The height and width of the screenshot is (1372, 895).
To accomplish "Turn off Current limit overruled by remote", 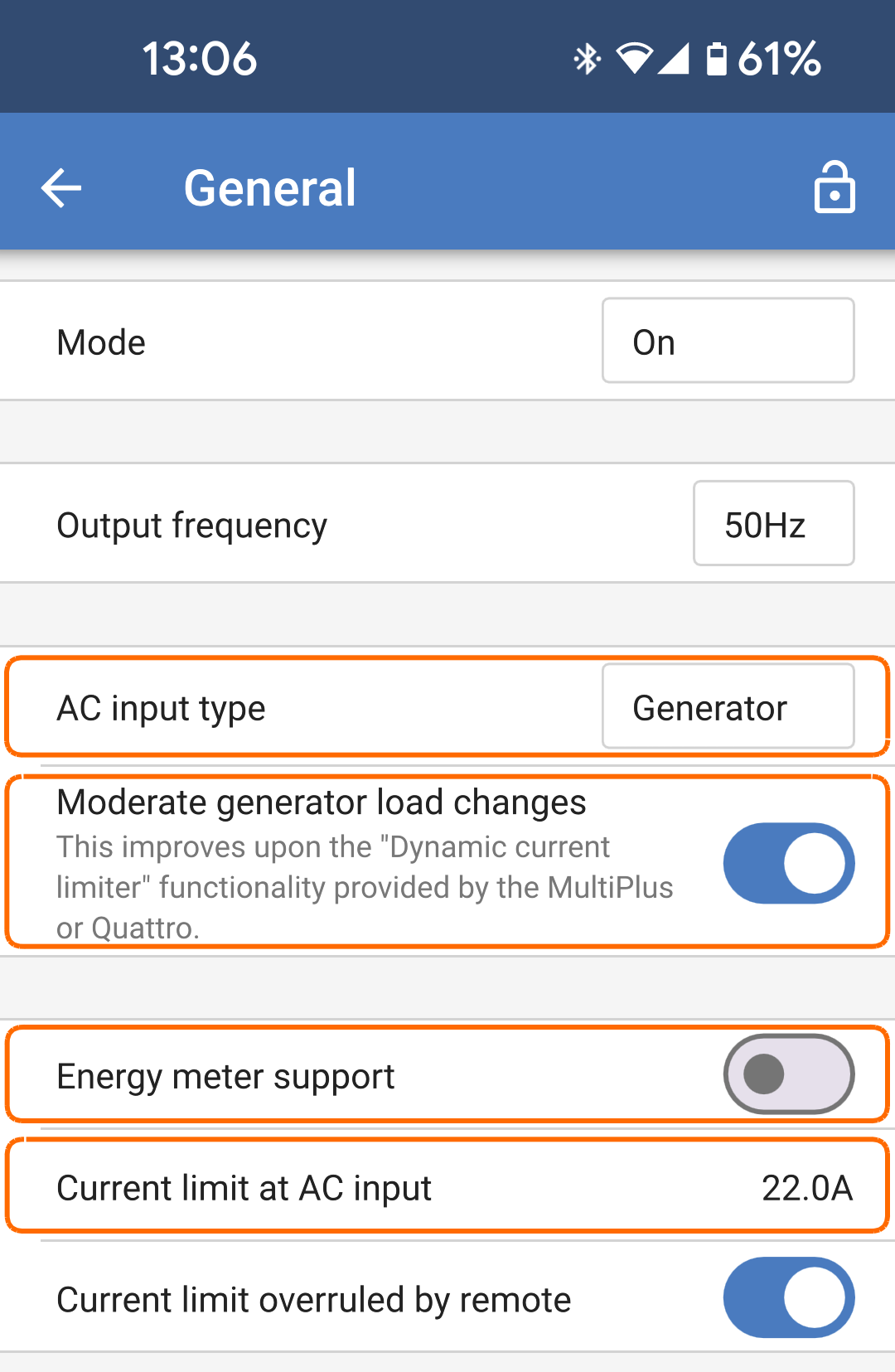I will click(787, 1297).
